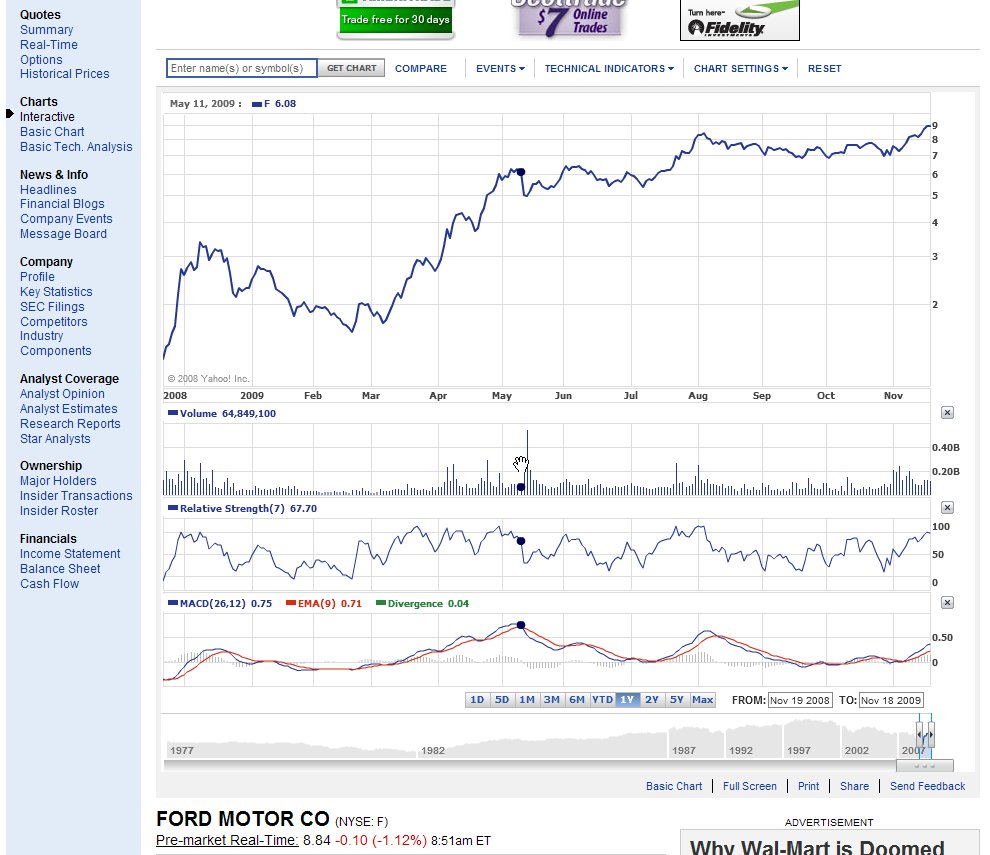Click Reset in the chart toolbar
This screenshot has height=855, width=990.
pos(824,69)
